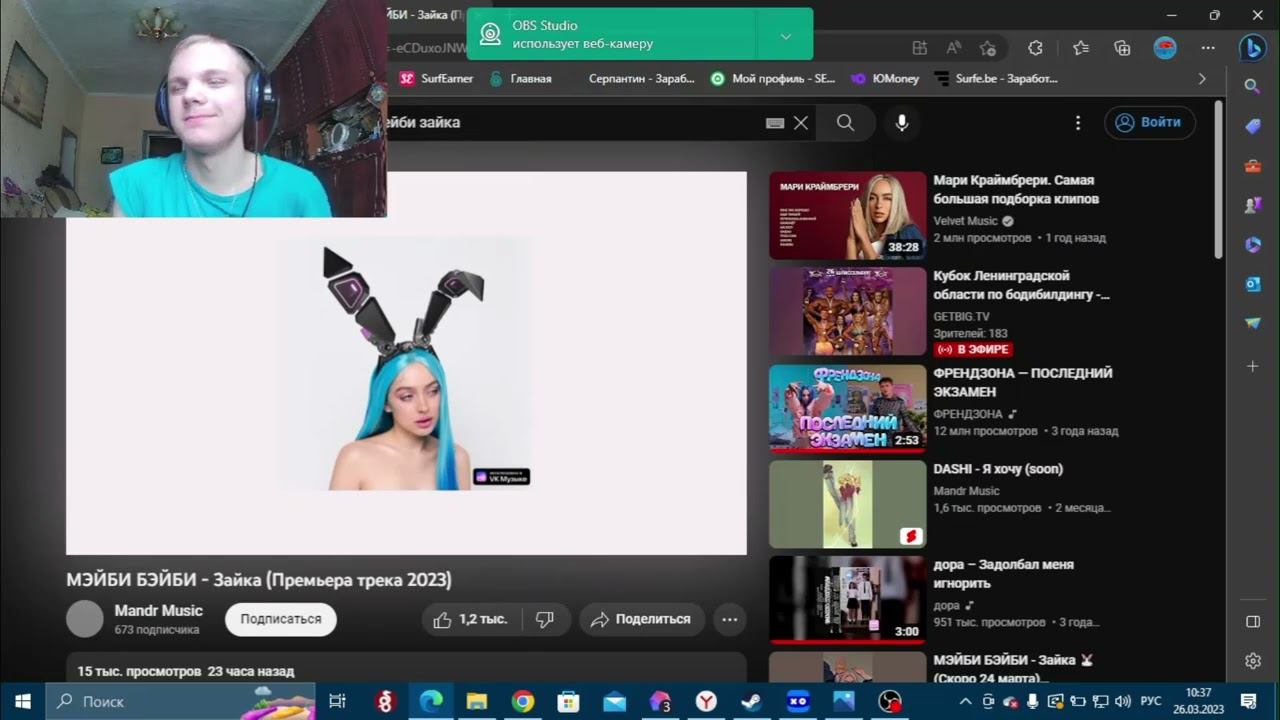Click the Войти sign-in button
The height and width of the screenshot is (720, 1280).
pos(1150,122)
